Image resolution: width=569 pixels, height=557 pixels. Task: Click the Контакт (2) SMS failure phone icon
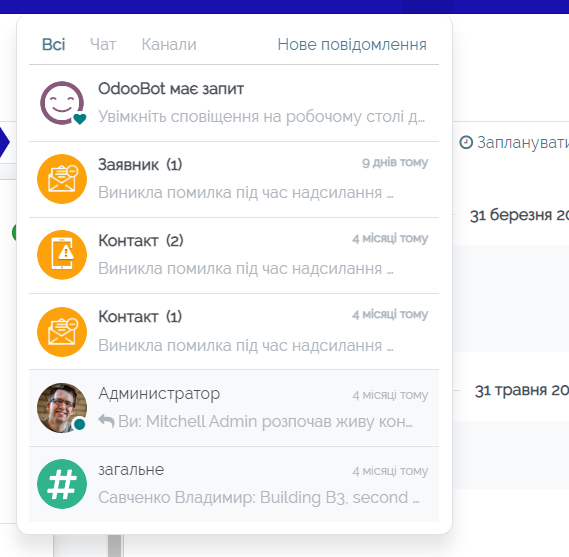(x=62, y=255)
